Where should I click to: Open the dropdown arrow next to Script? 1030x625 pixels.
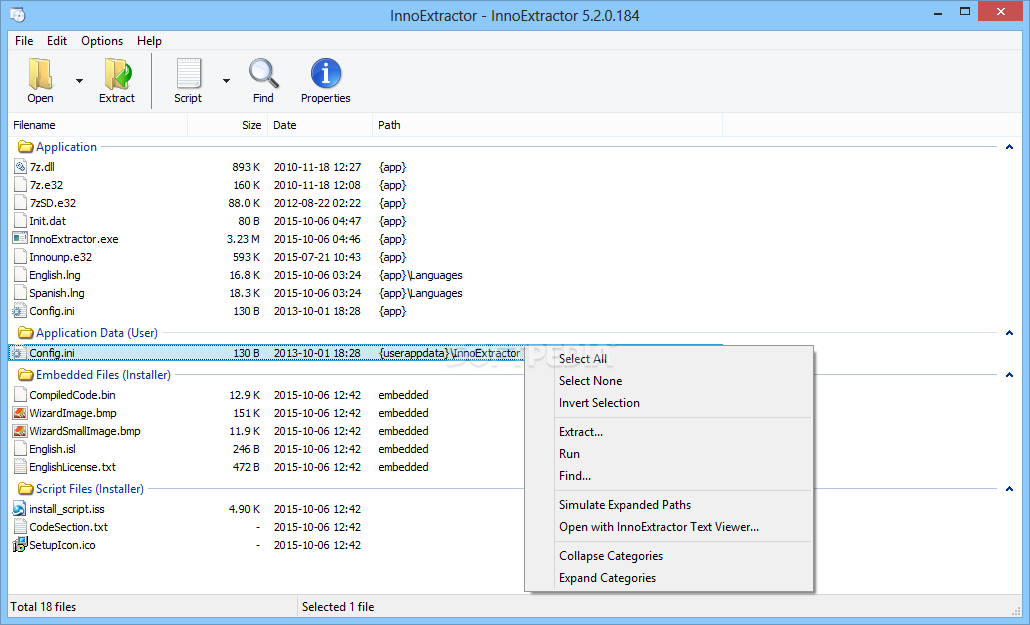coord(227,81)
